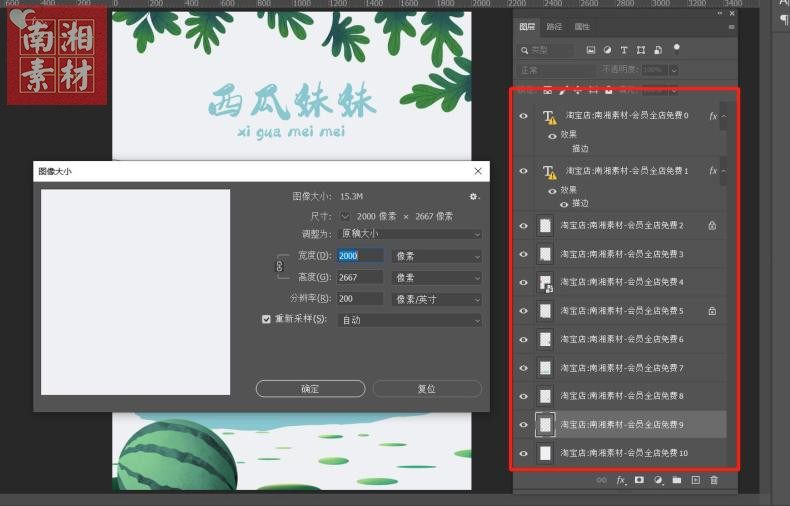Open the resolution unit dropdown
790x506 pixels.
tap(437, 299)
